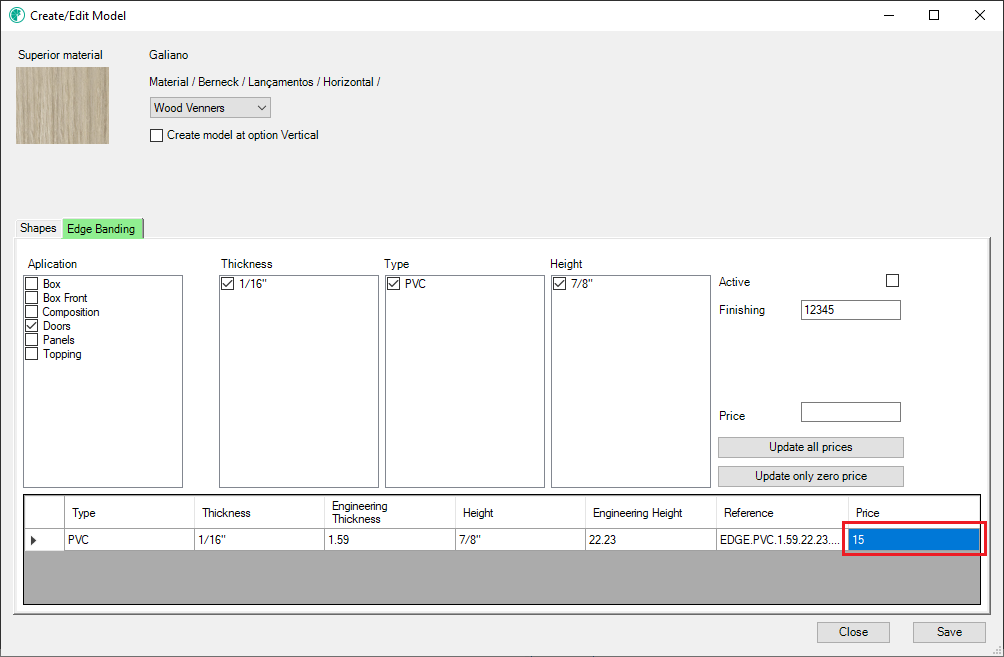Check the Box Front application option
Image resolution: width=1004 pixels, height=657 pixels.
32,298
